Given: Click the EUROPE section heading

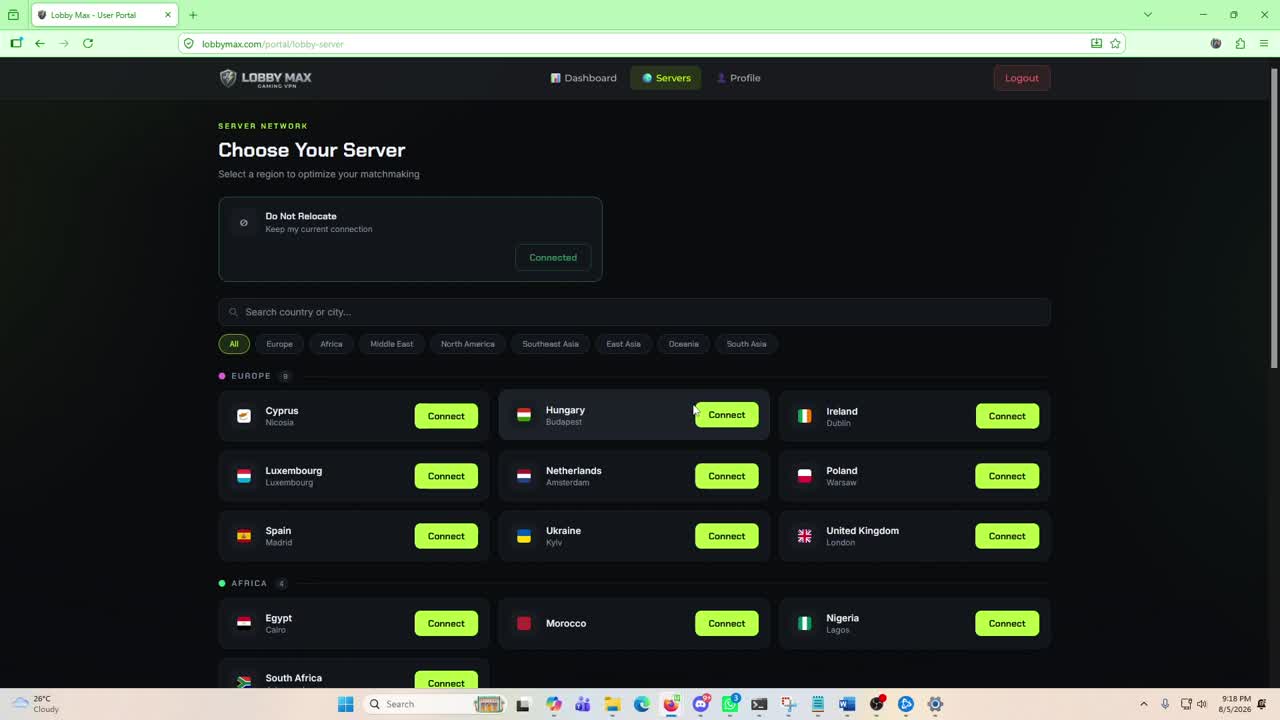Looking at the screenshot, I should click(251, 376).
